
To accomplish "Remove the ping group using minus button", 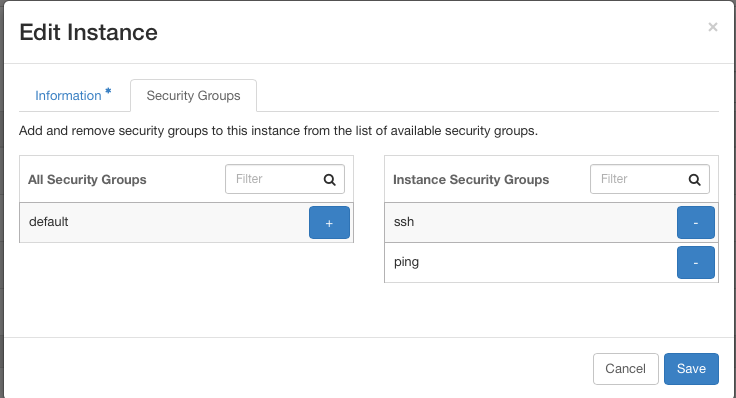I will (x=696, y=262).
